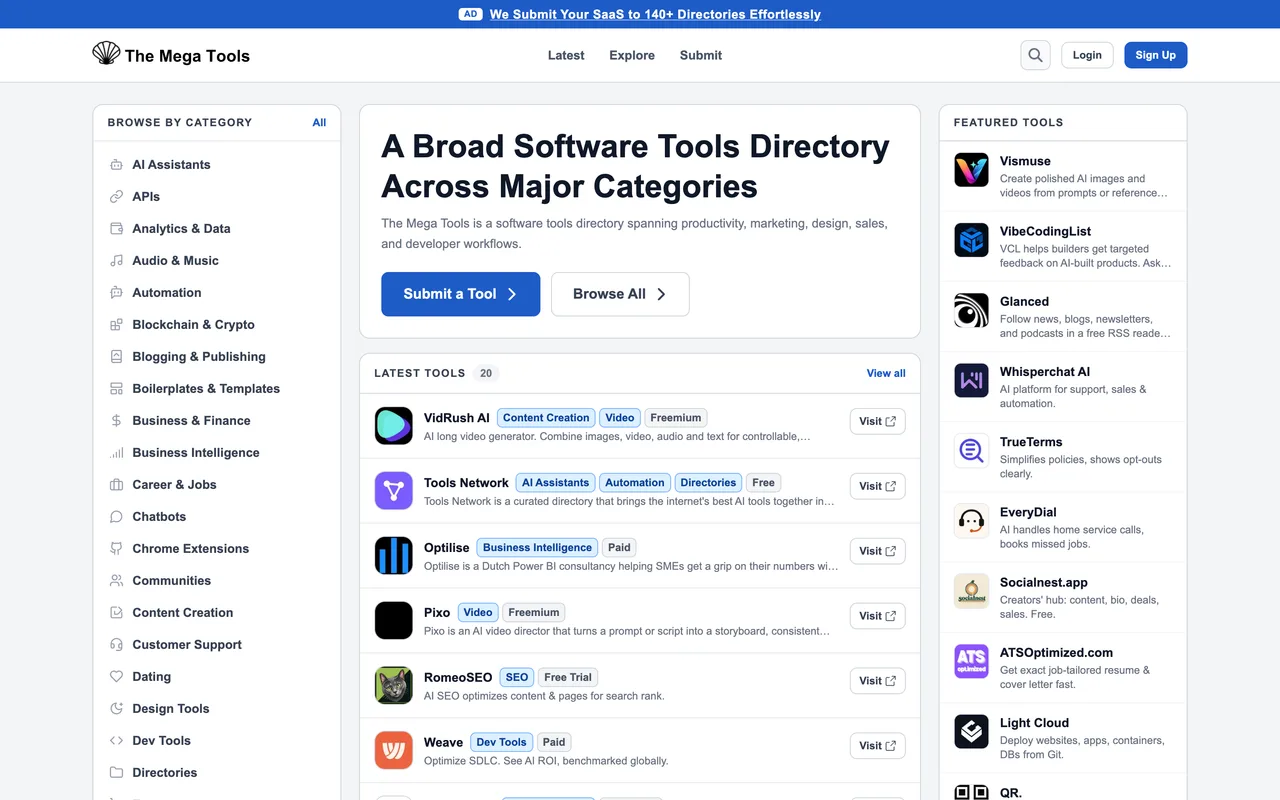Open the Customer Support category
The width and height of the screenshot is (1280, 800).
click(x=217, y=645)
